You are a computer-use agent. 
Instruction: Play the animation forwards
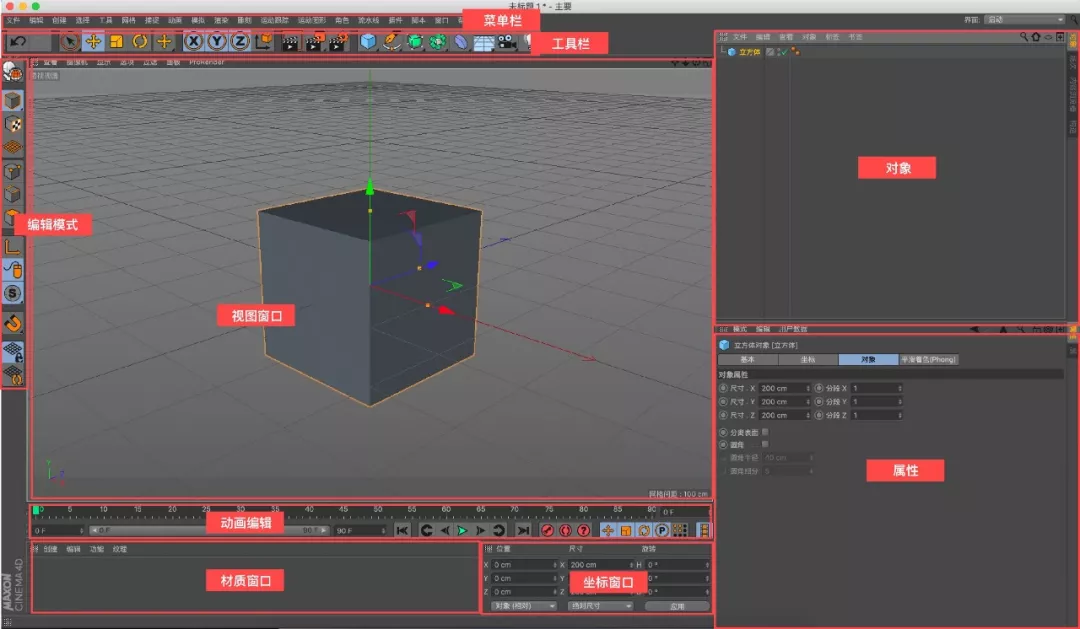pyautogui.click(x=462, y=530)
